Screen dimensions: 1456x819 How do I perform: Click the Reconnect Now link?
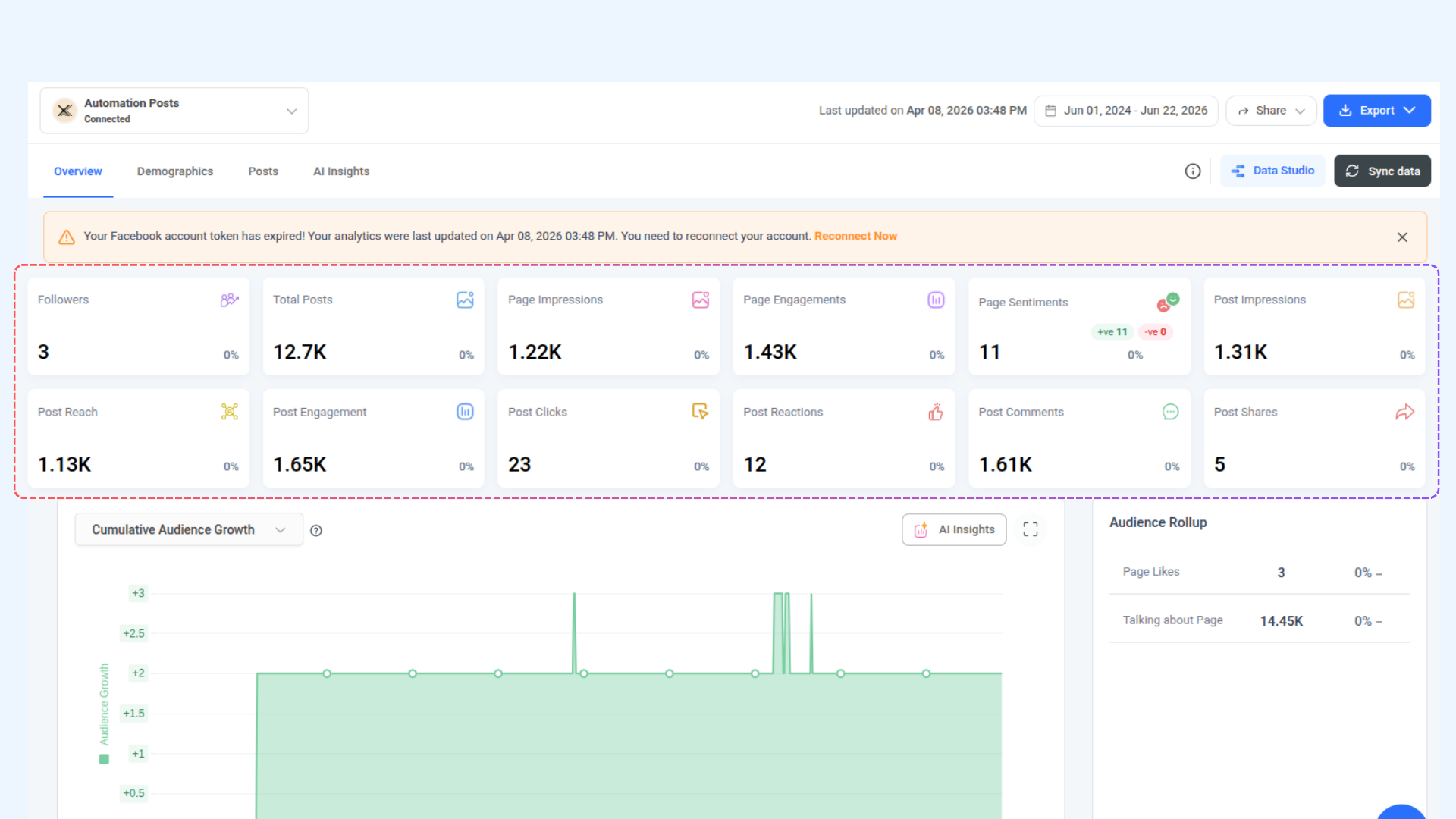pyautogui.click(x=855, y=237)
